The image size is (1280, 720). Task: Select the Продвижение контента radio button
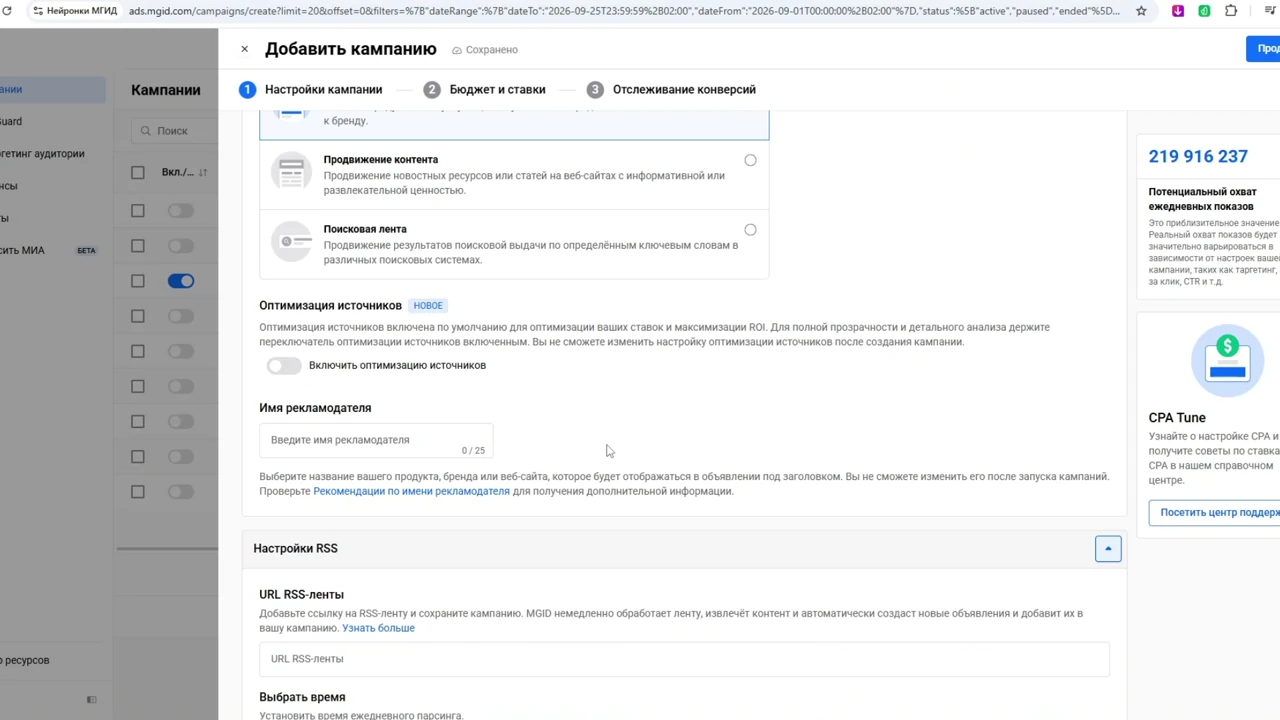pyautogui.click(x=750, y=160)
